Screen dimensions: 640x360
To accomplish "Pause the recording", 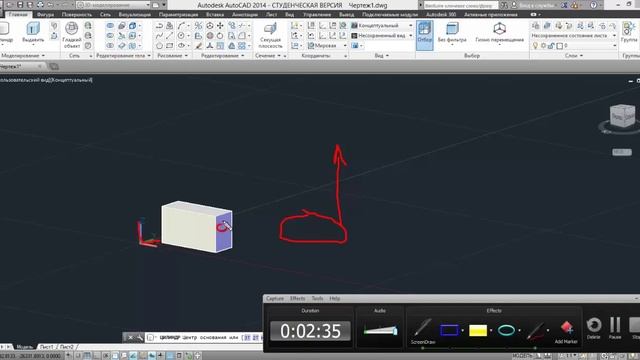I will point(615,328).
